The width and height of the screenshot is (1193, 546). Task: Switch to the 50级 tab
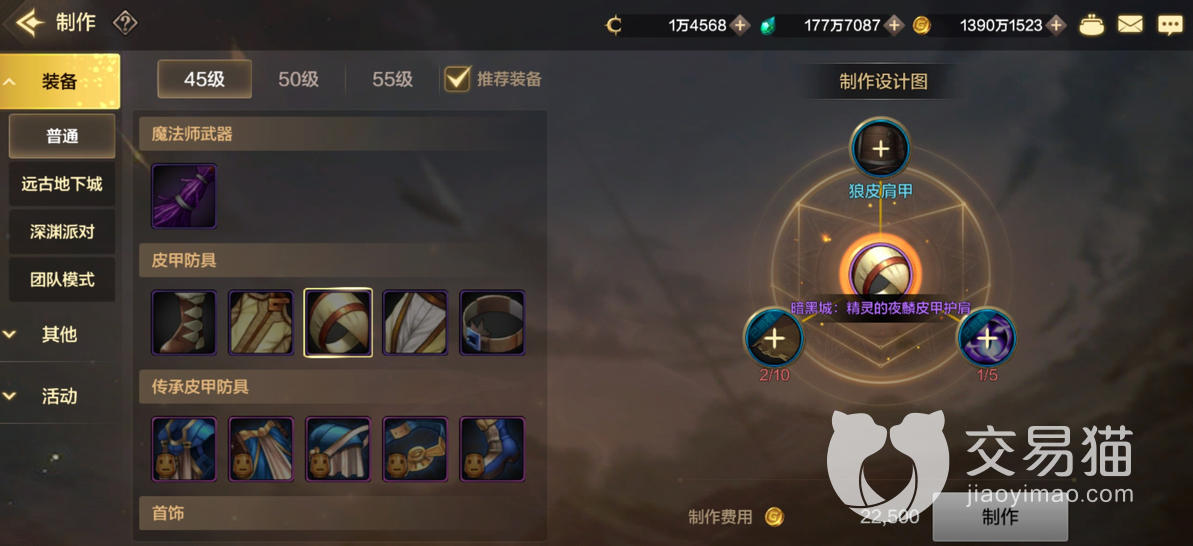point(298,79)
